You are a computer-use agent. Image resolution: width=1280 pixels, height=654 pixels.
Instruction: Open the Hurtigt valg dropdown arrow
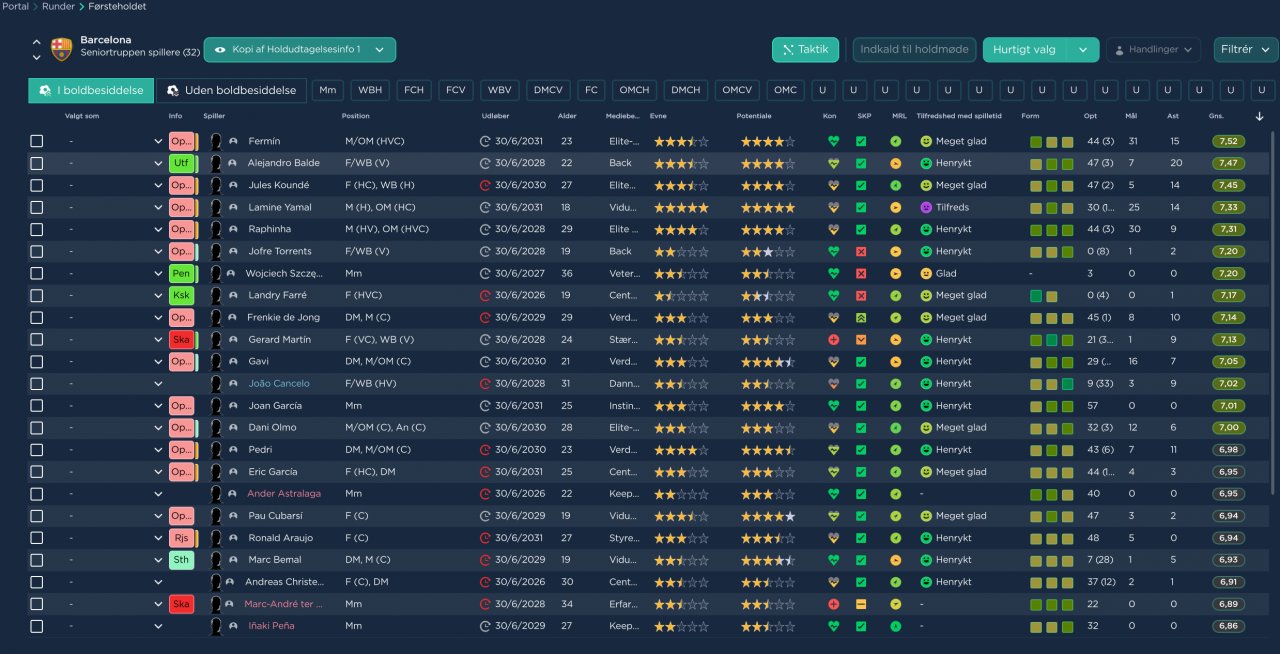pyautogui.click(x=1082, y=49)
